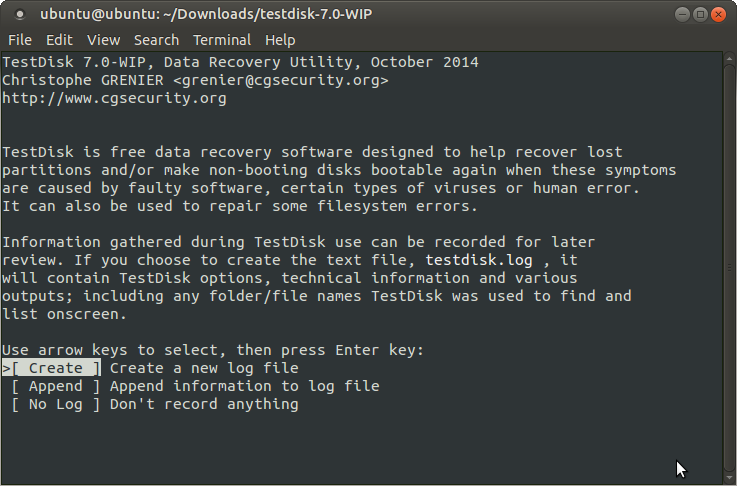Open the View menu
Viewport: 737px width, 486px height.
coord(103,40)
